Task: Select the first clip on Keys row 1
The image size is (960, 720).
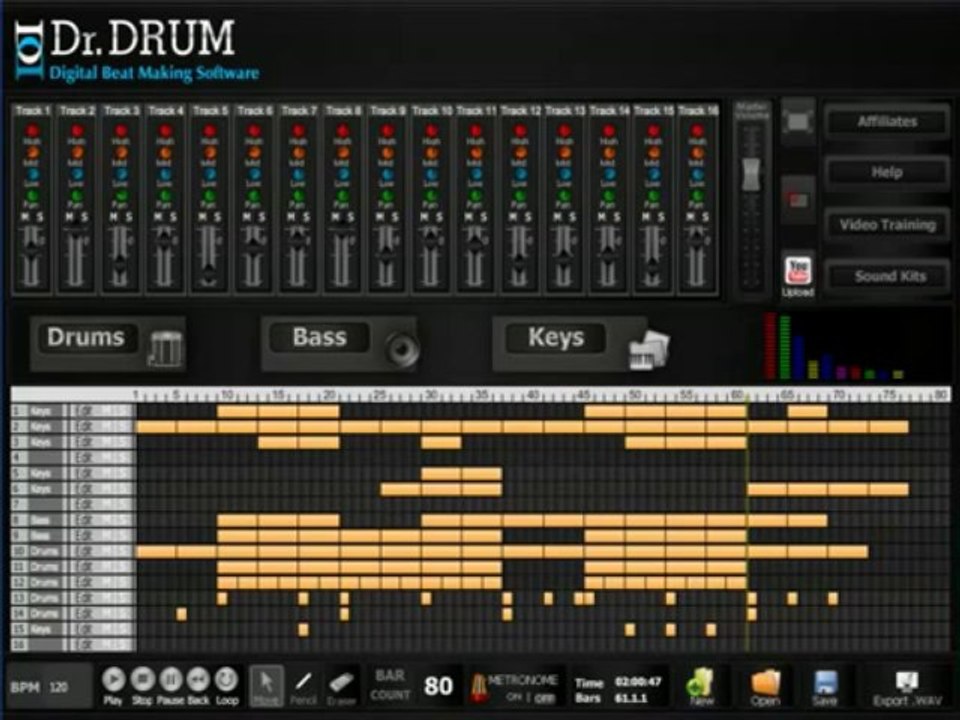Action: (x=238, y=411)
